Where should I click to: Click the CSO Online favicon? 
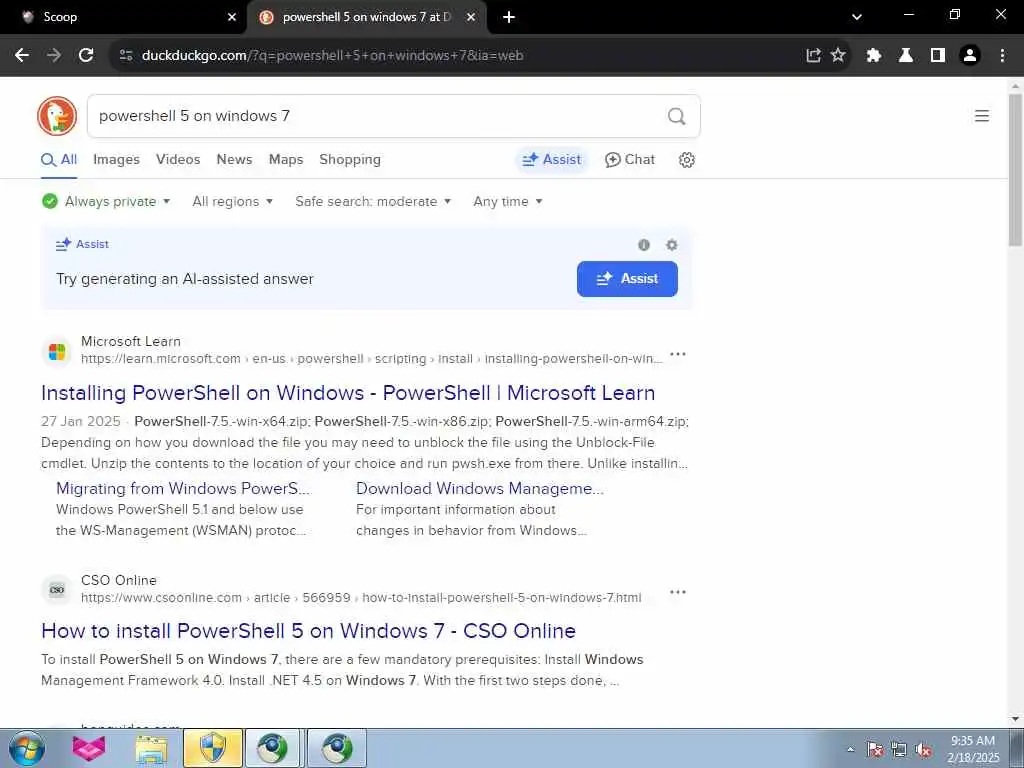(x=57, y=590)
